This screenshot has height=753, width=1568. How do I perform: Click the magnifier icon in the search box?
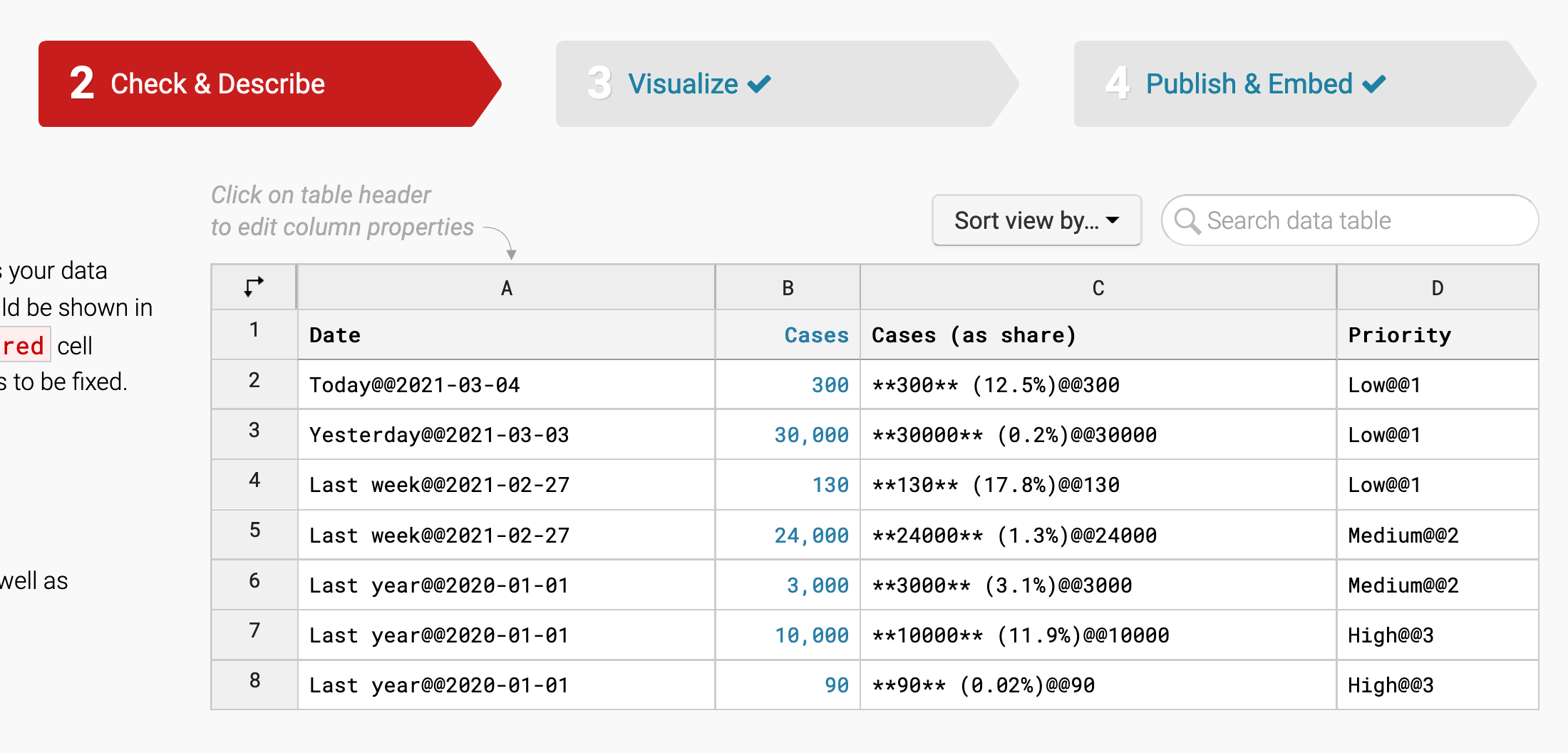pyautogui.click(x=1187, y=220)
